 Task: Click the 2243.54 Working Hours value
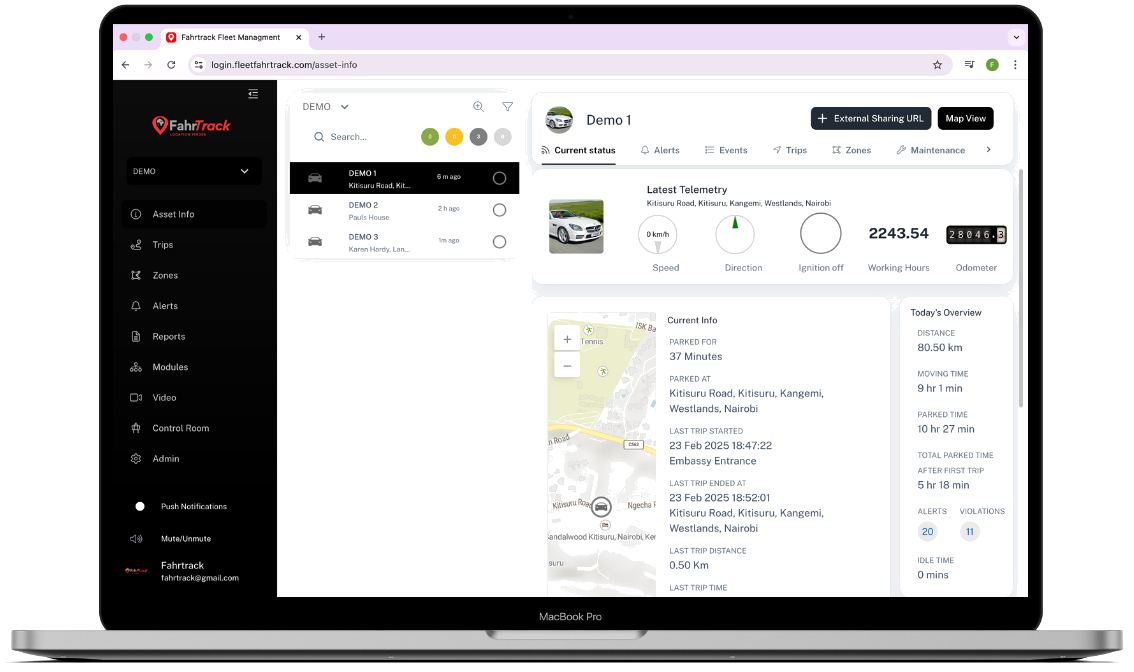[898, 234]
